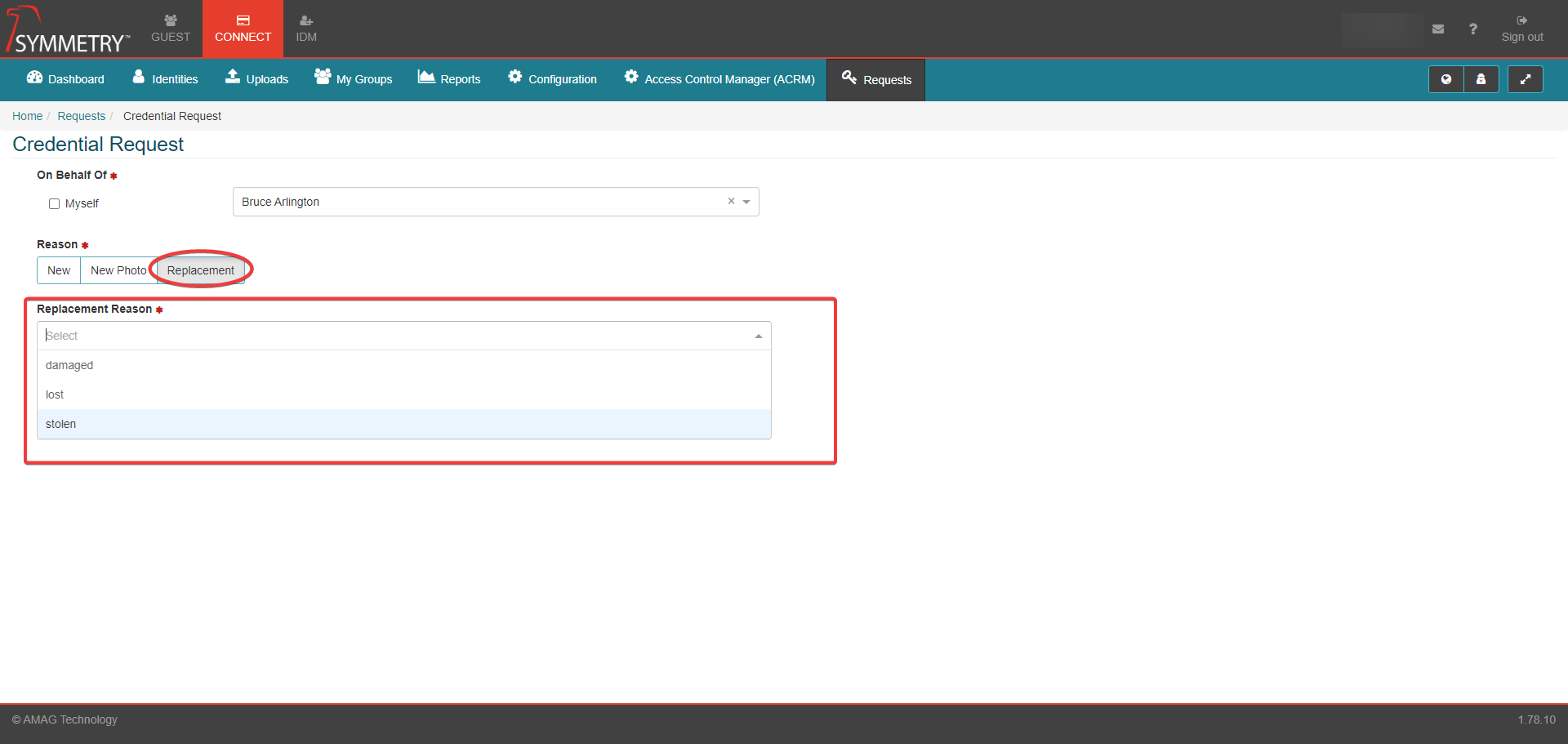Click the globe icon button
The width and height of the screenshot is (1568, 744).
[1446, 79]
